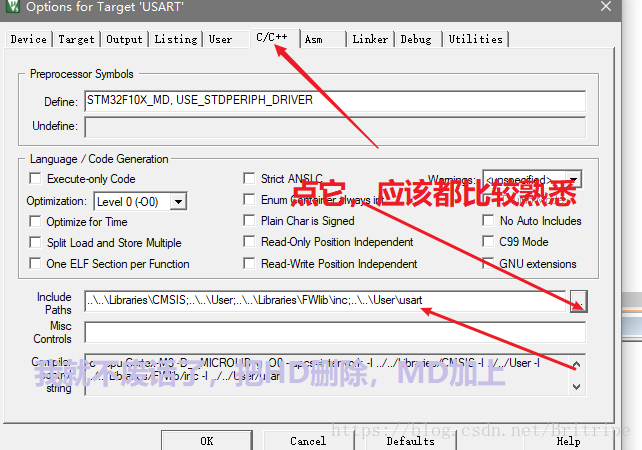Check No Auto Includes option
Image resolution: width=642 pixels, height=450 pixels.
(488, 220)
